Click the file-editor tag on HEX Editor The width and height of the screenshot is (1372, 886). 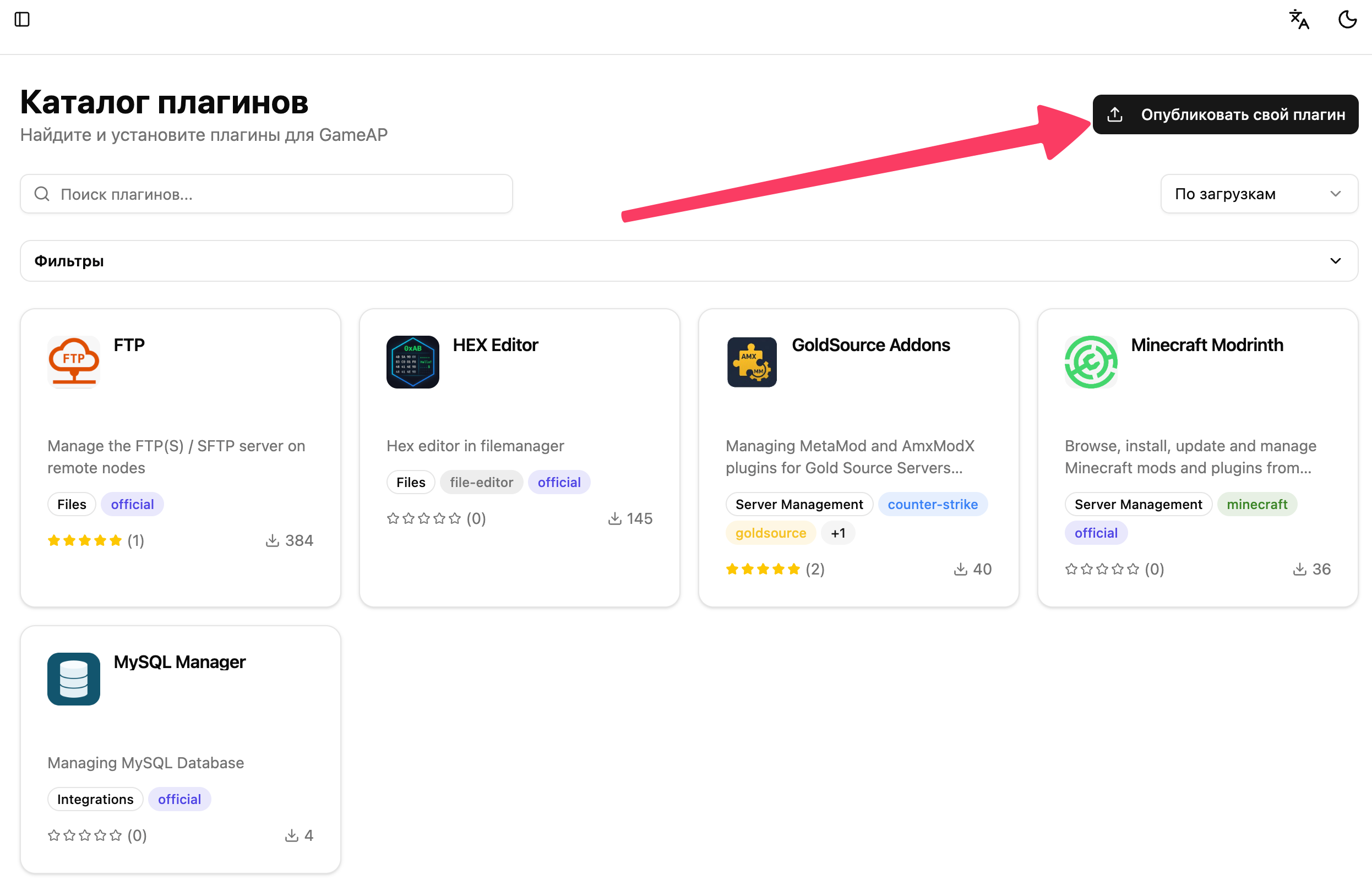point(481,482)
